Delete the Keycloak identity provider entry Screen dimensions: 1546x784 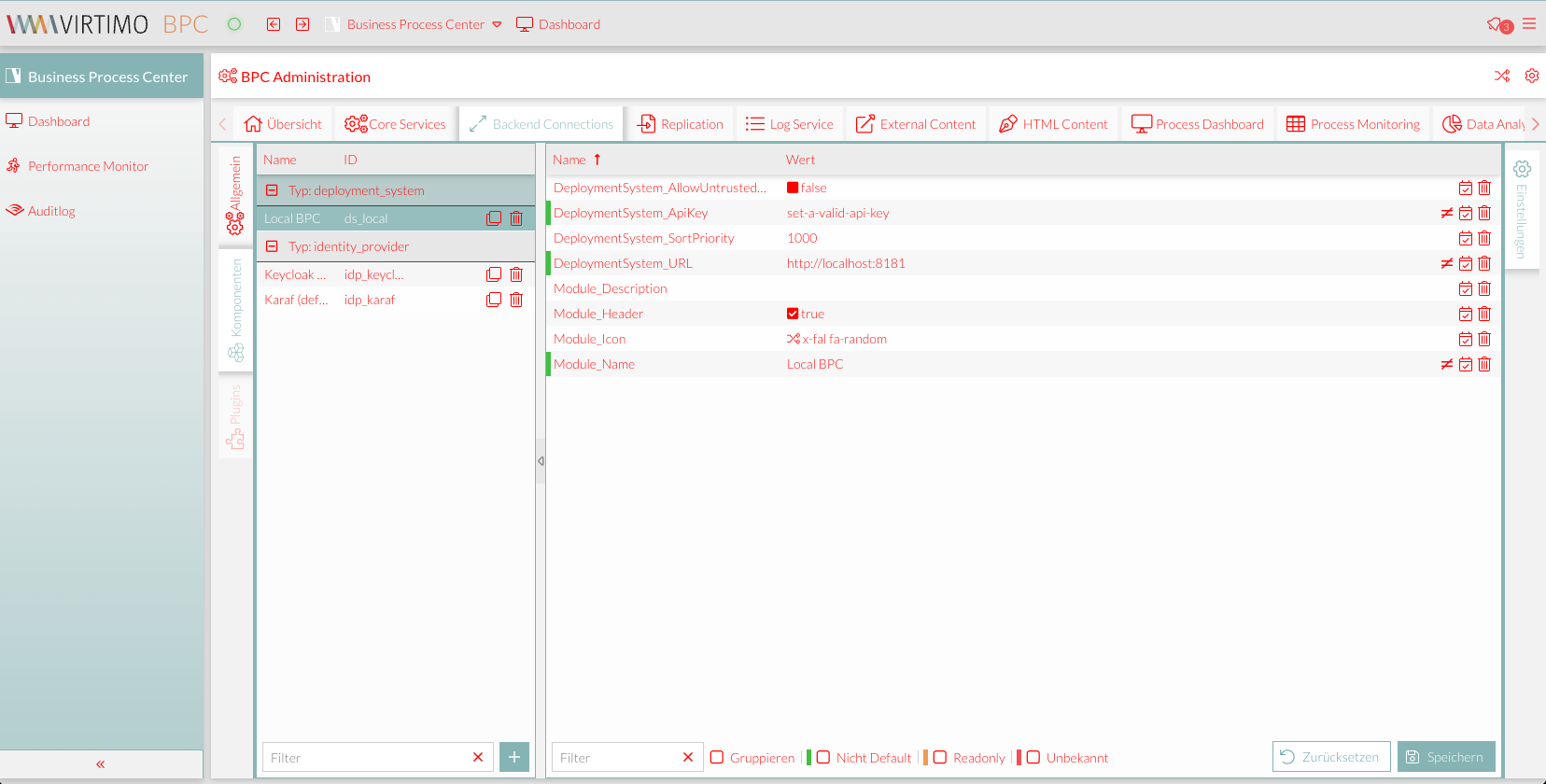pos(516,274)
